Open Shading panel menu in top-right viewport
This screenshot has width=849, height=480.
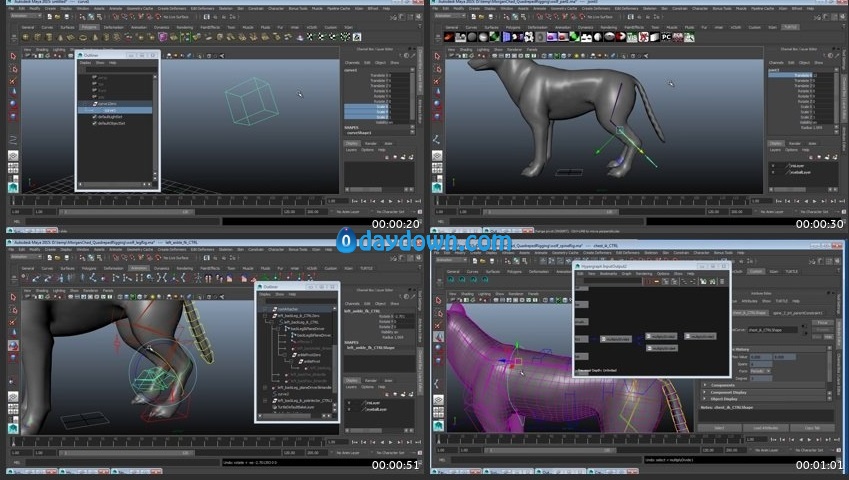click(x=466, y=50)
